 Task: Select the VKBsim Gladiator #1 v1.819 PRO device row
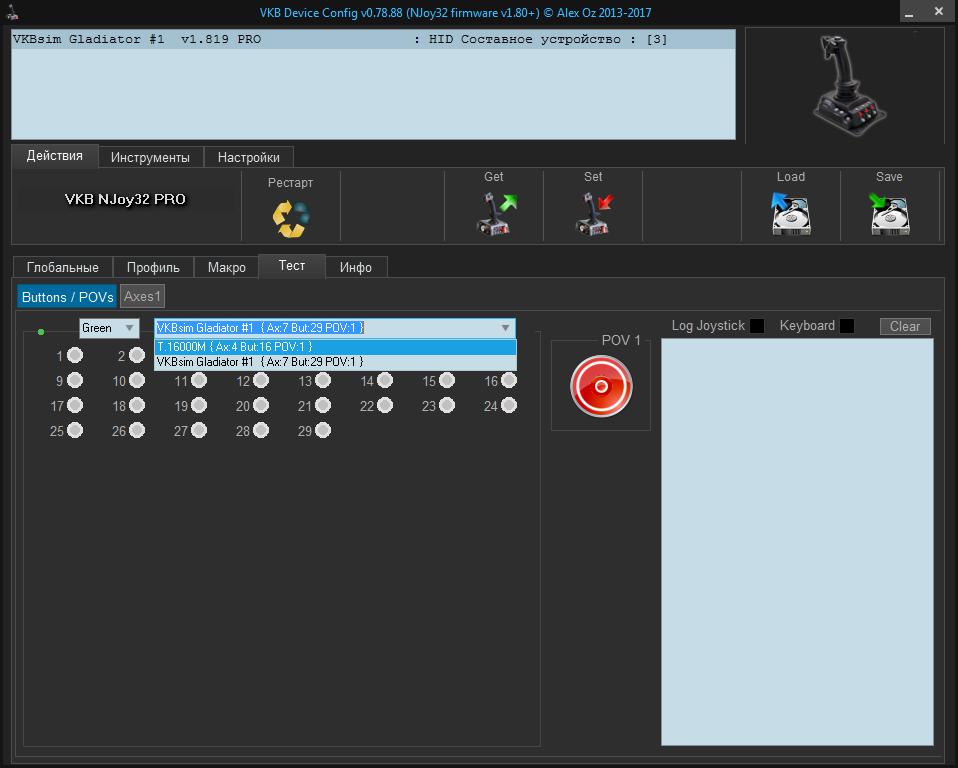(x=373, y=39)
